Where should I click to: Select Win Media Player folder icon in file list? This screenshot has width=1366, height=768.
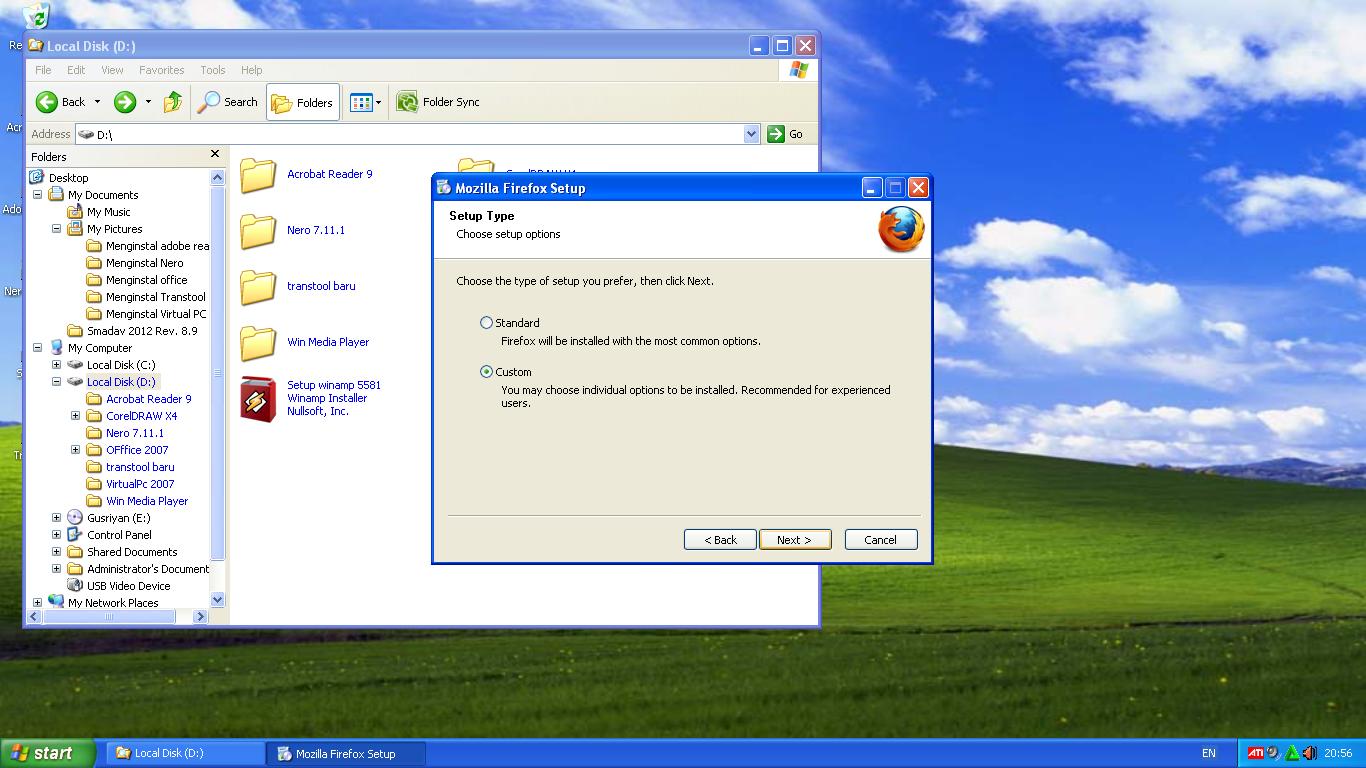(x=258, y=343)
